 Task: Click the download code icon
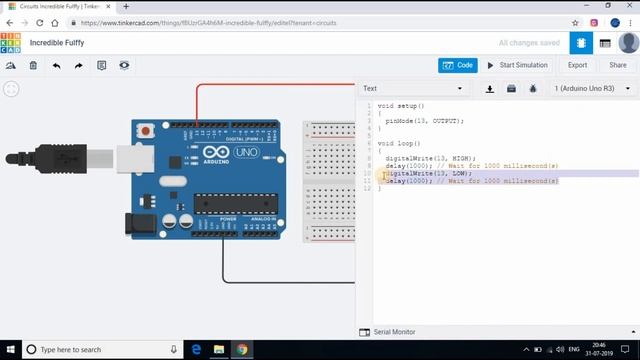coord(490,89)
